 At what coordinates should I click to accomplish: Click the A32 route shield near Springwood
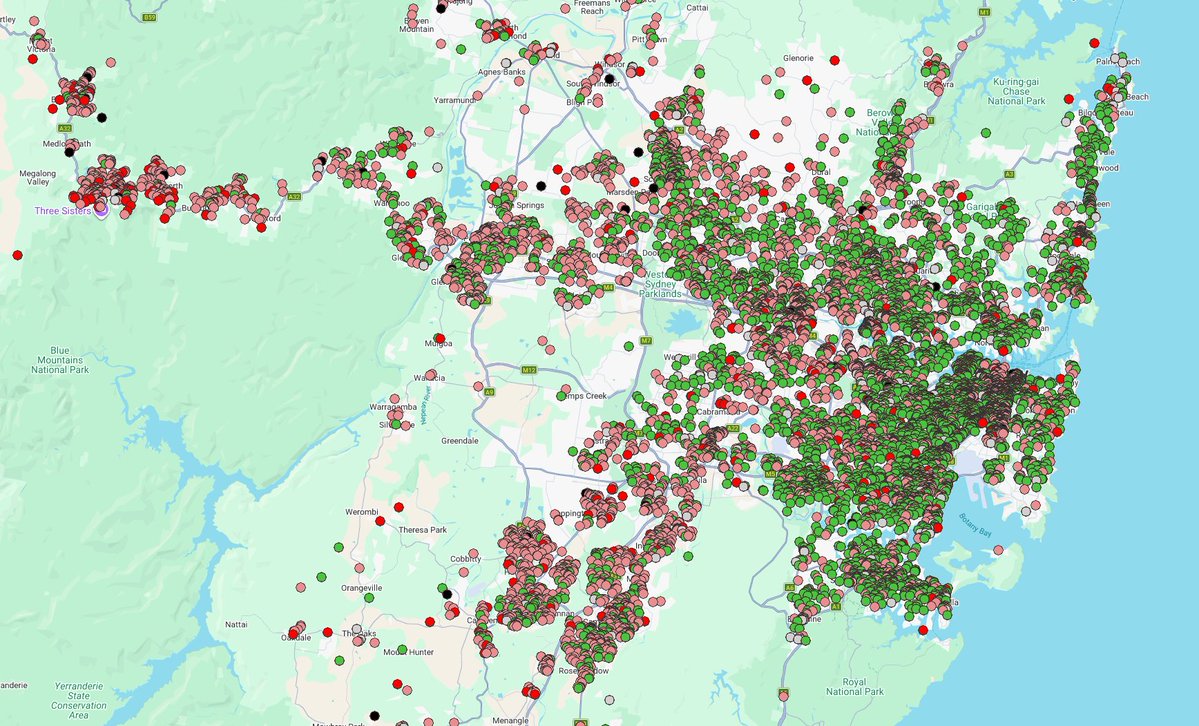click(295, 197)
